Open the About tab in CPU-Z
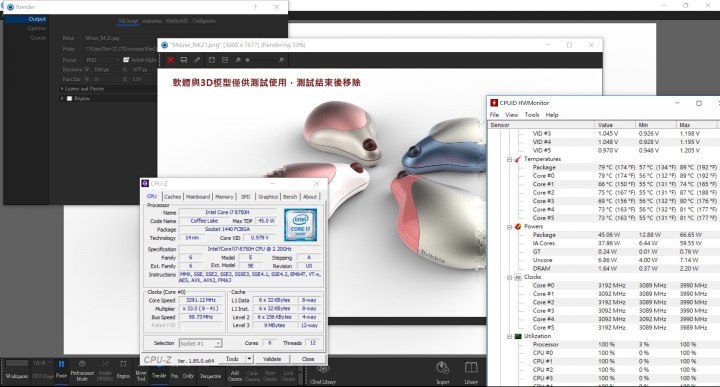Image resolution: width=720 pixels, height=387 pixels. pos(310,196)
